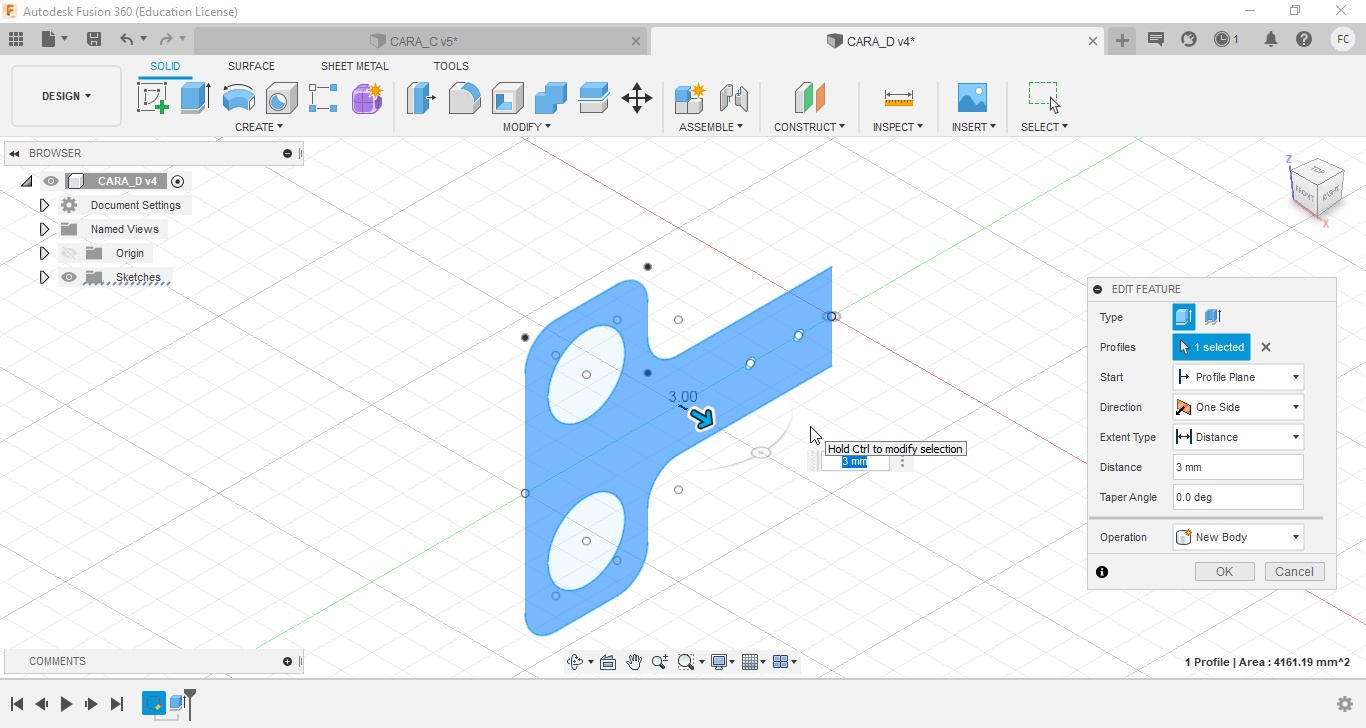Click the Undo arrow
This screenshot has width=1366, height=728.
pyautogui.click(x=126, y=39)
